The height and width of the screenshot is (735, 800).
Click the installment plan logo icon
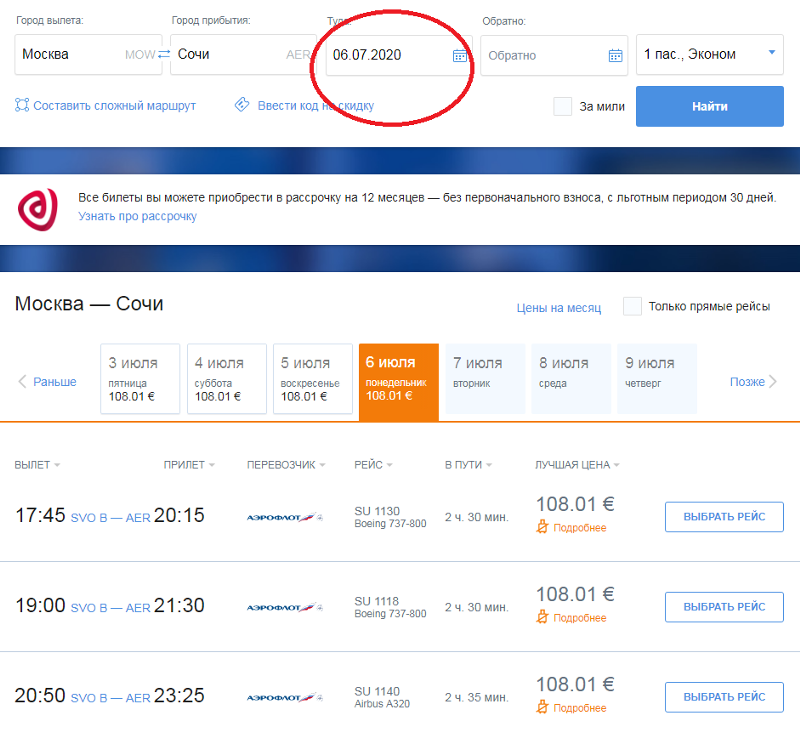point(38,207)
